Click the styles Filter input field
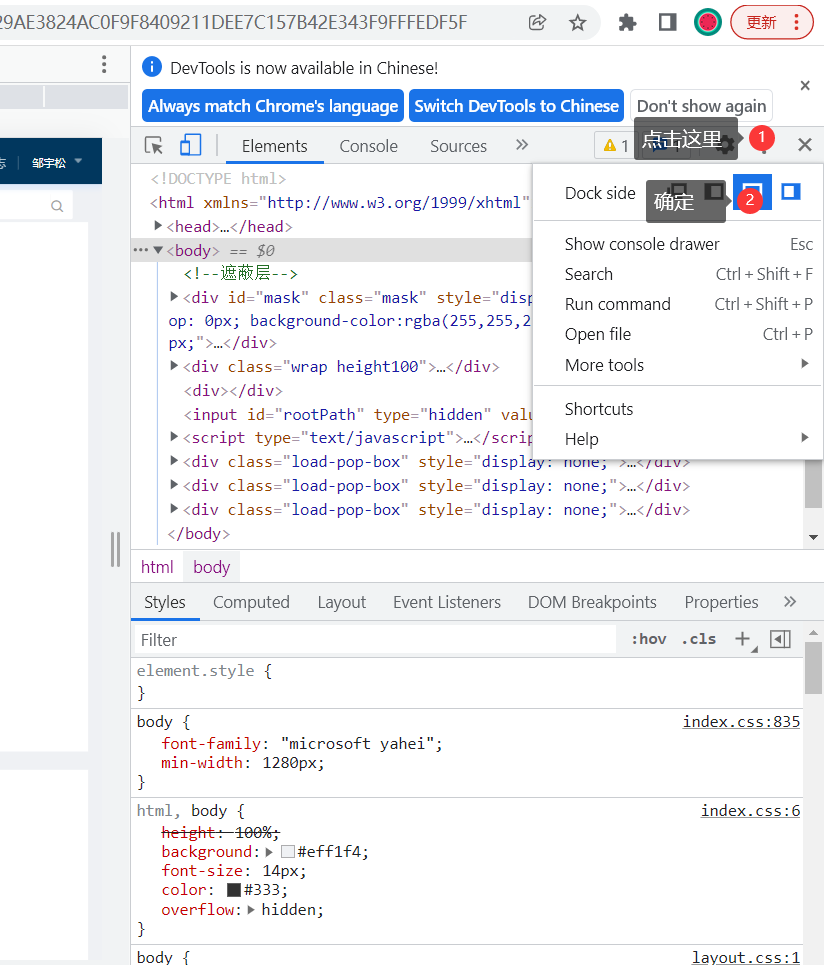Viewport: 824px width, 965px height. pyautogui.click(x=375, y=640)
